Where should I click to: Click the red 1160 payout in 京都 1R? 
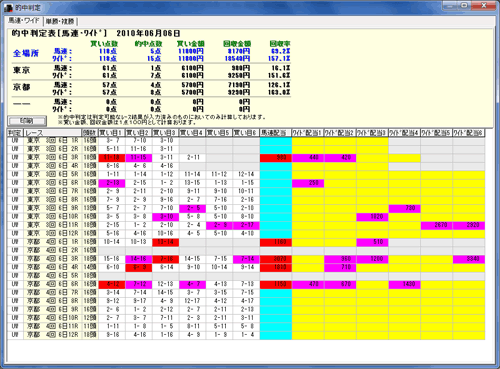pos(276,242)
